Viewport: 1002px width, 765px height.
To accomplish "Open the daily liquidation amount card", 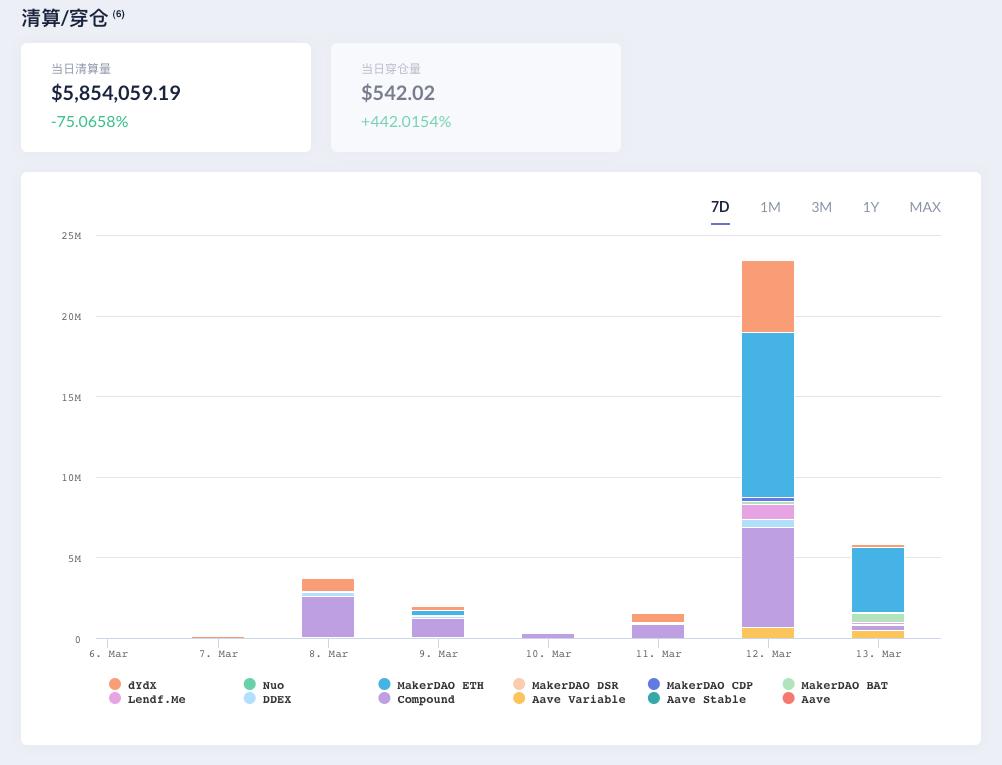I will pyautogui.click(x=166, y=97).
